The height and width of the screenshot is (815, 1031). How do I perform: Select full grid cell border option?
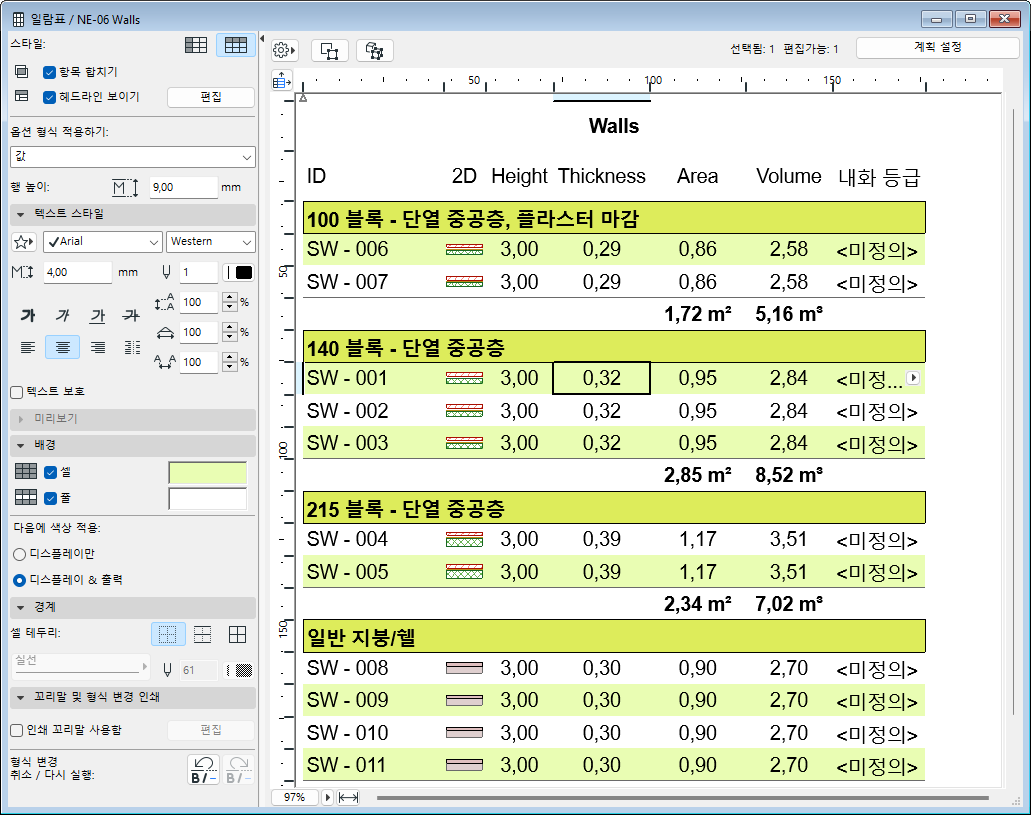pyautogui.click(x=237, y=634)
